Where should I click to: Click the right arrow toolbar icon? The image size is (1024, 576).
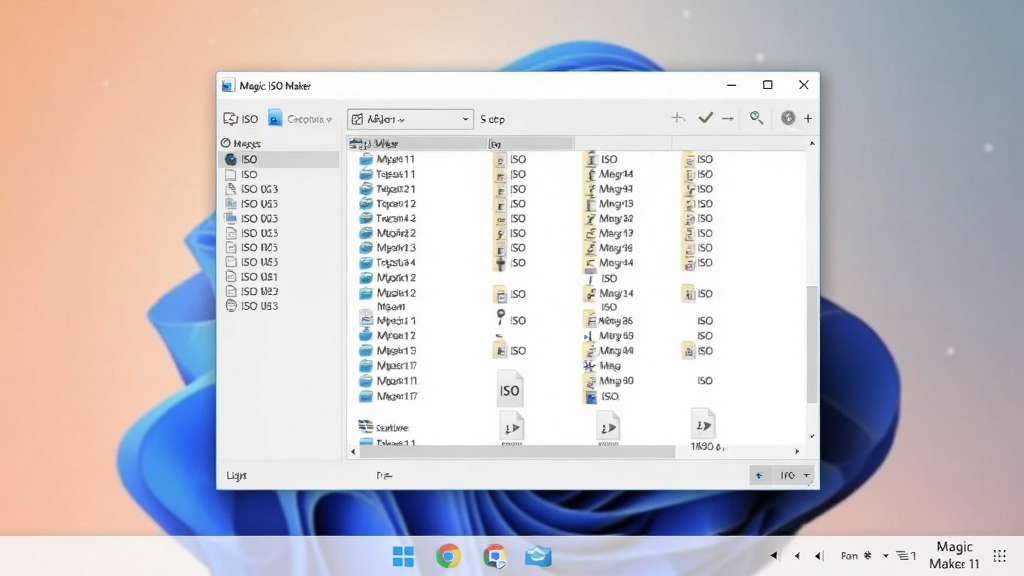click(x=728, y=118)
